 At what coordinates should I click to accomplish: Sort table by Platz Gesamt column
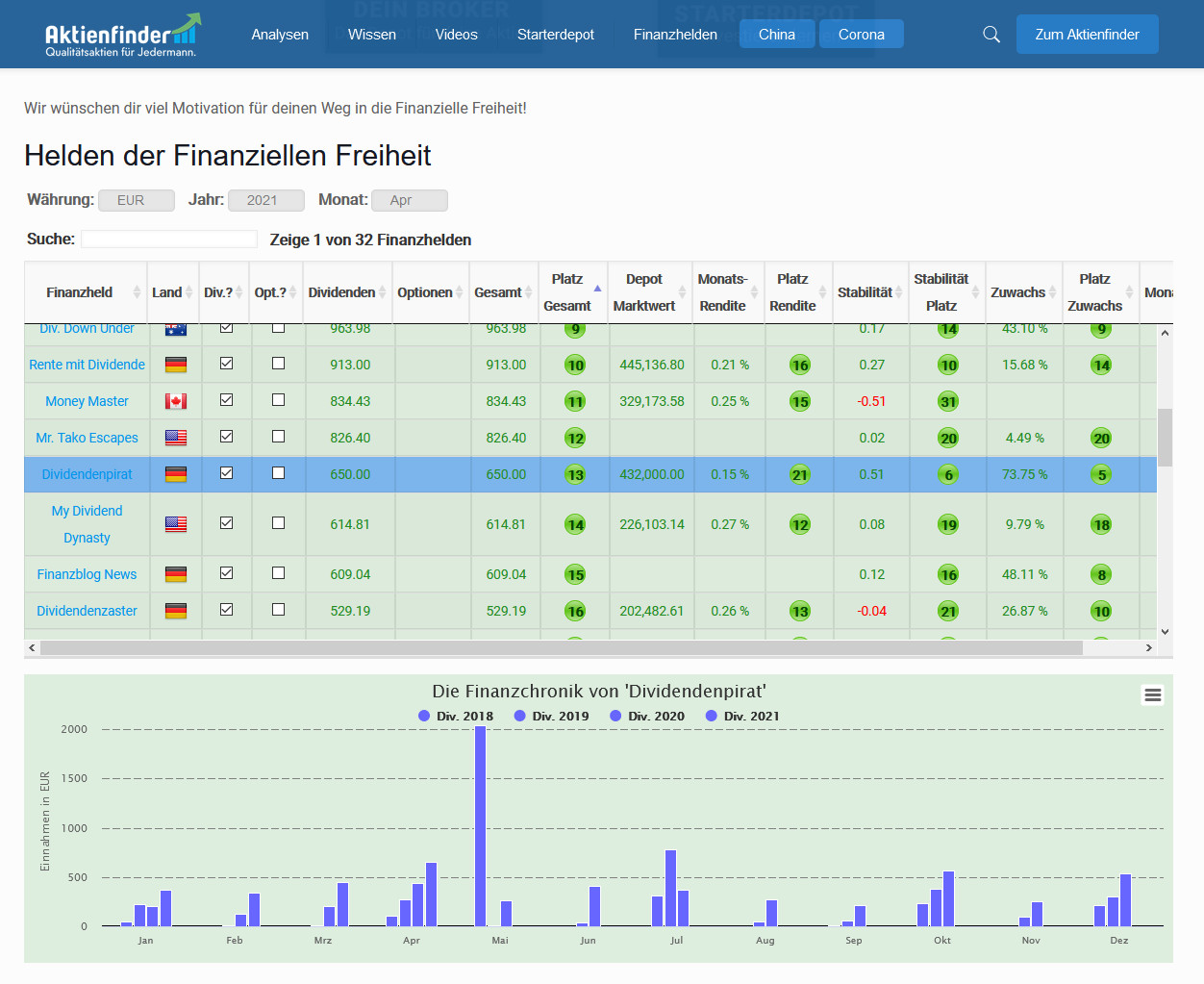click(x=574, y=292)
